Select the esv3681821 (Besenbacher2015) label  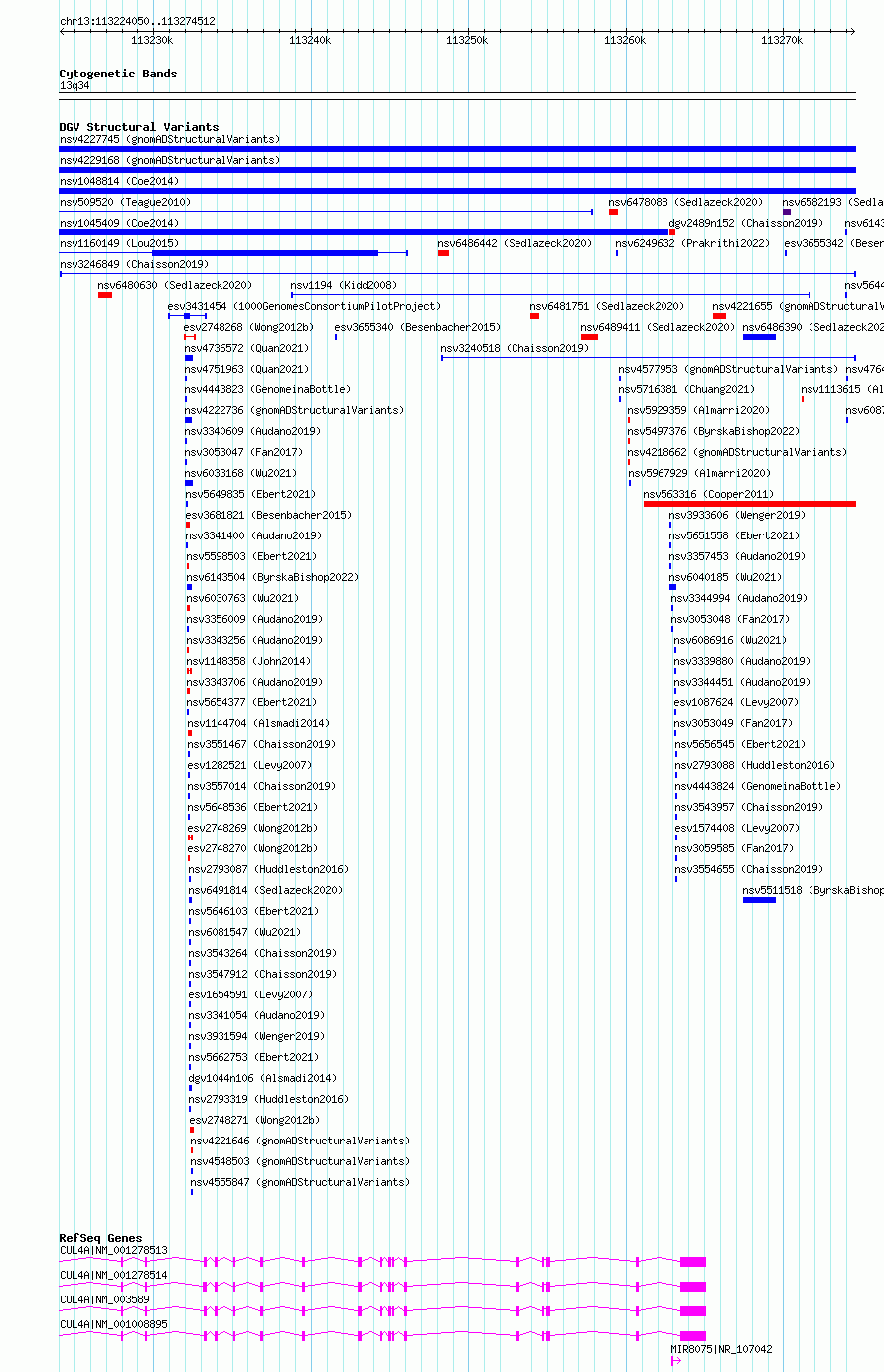[x=268, y=515]
